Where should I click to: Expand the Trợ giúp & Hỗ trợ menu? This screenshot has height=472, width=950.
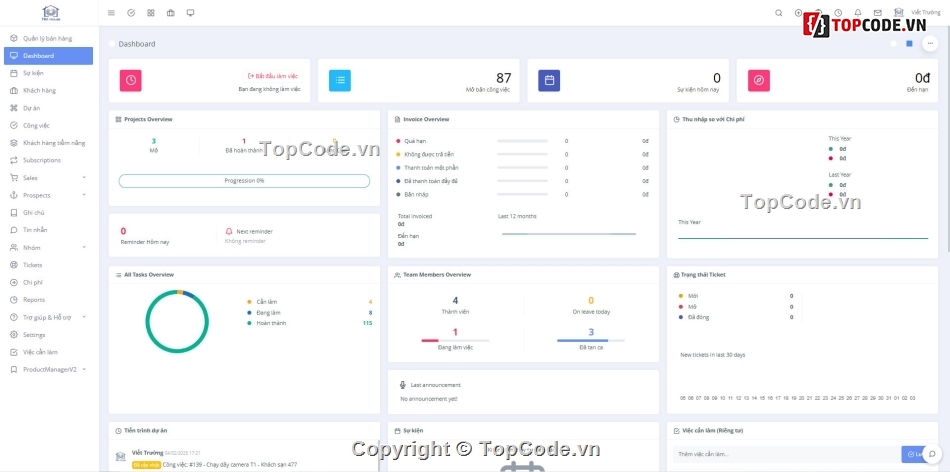[48, 317]
